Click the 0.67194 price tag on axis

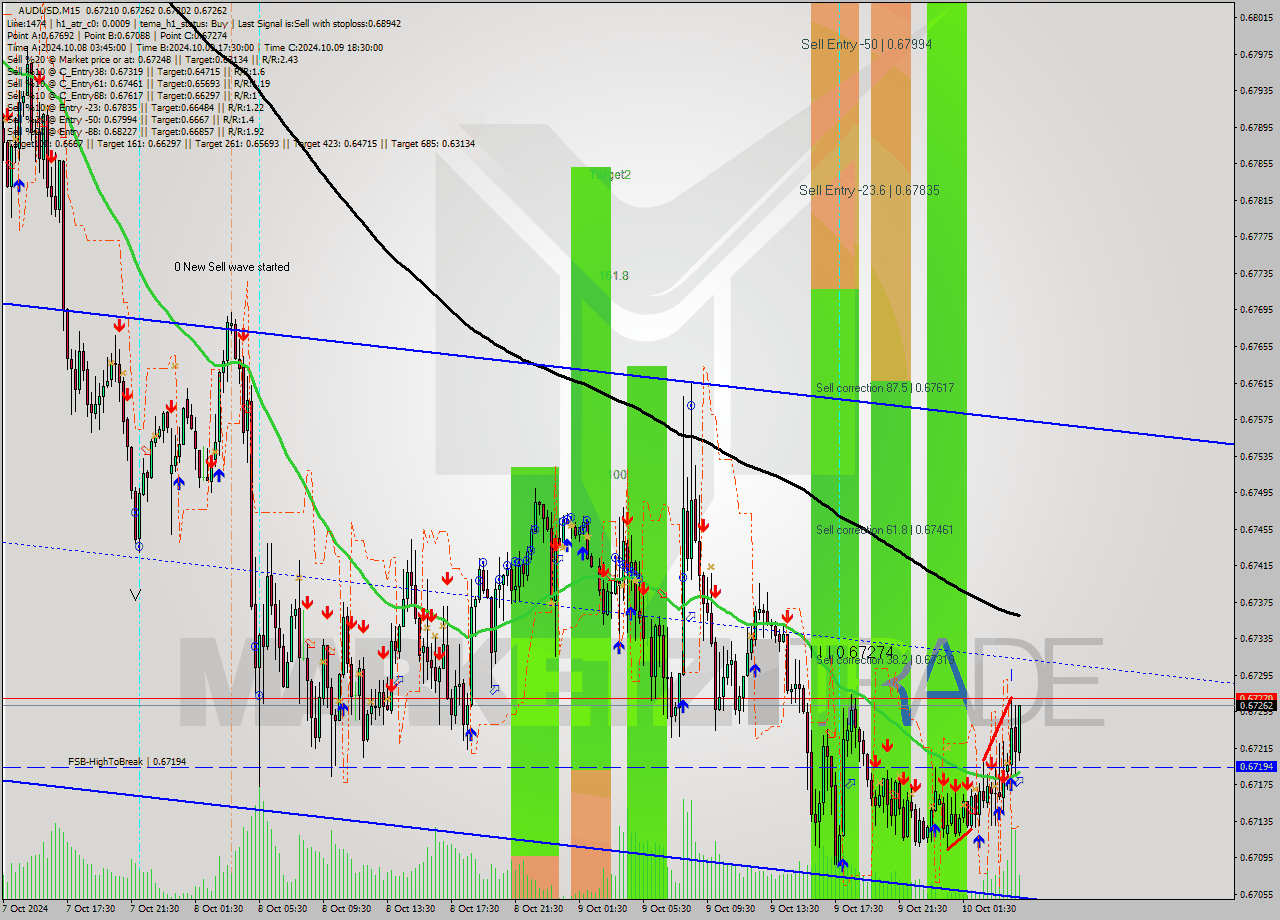[x=1256, y=767]
